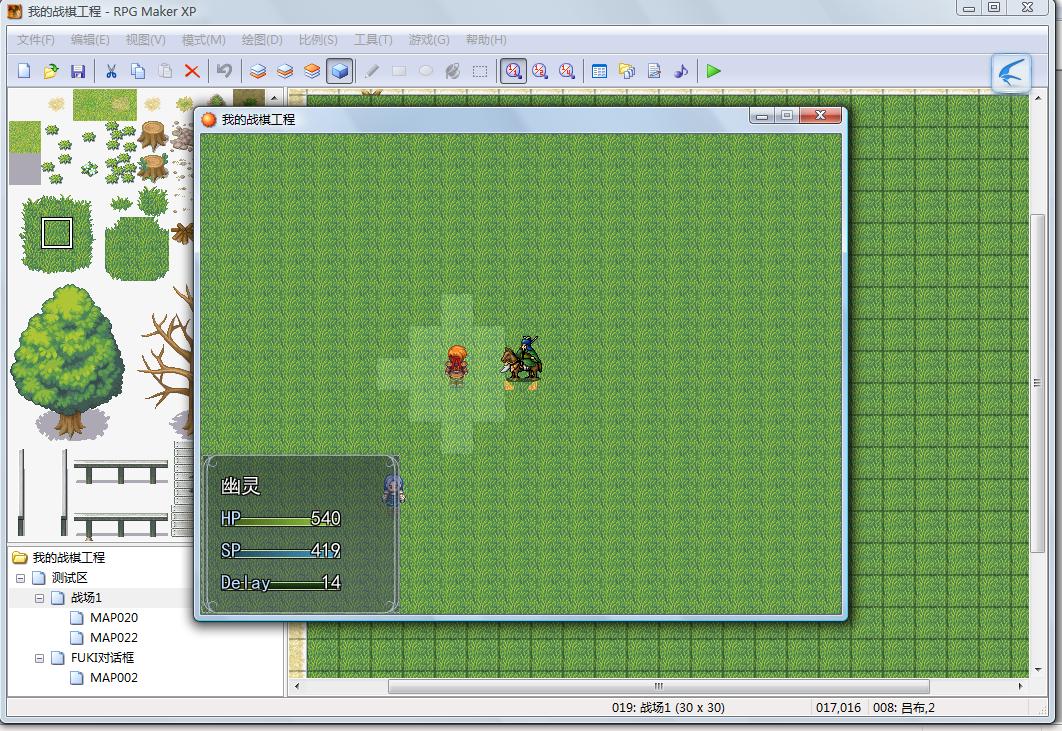Create a new project with the blank page icon

pos(24,71)
